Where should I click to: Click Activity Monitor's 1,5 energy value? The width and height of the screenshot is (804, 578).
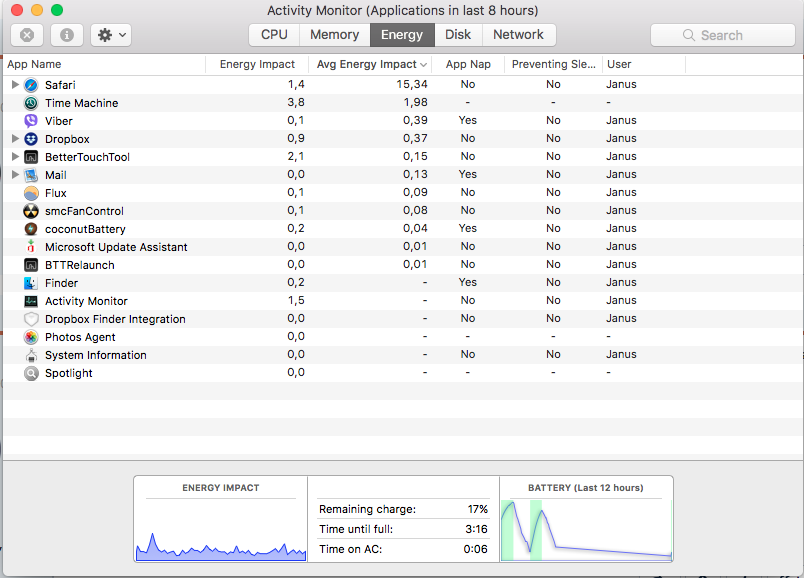[x=296, y=300]
